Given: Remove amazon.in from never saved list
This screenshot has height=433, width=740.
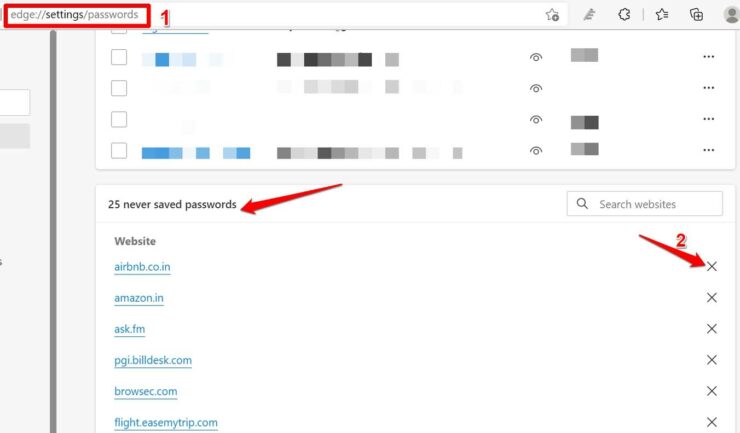Looking at the screenshot, I should [x=712, y=297].
